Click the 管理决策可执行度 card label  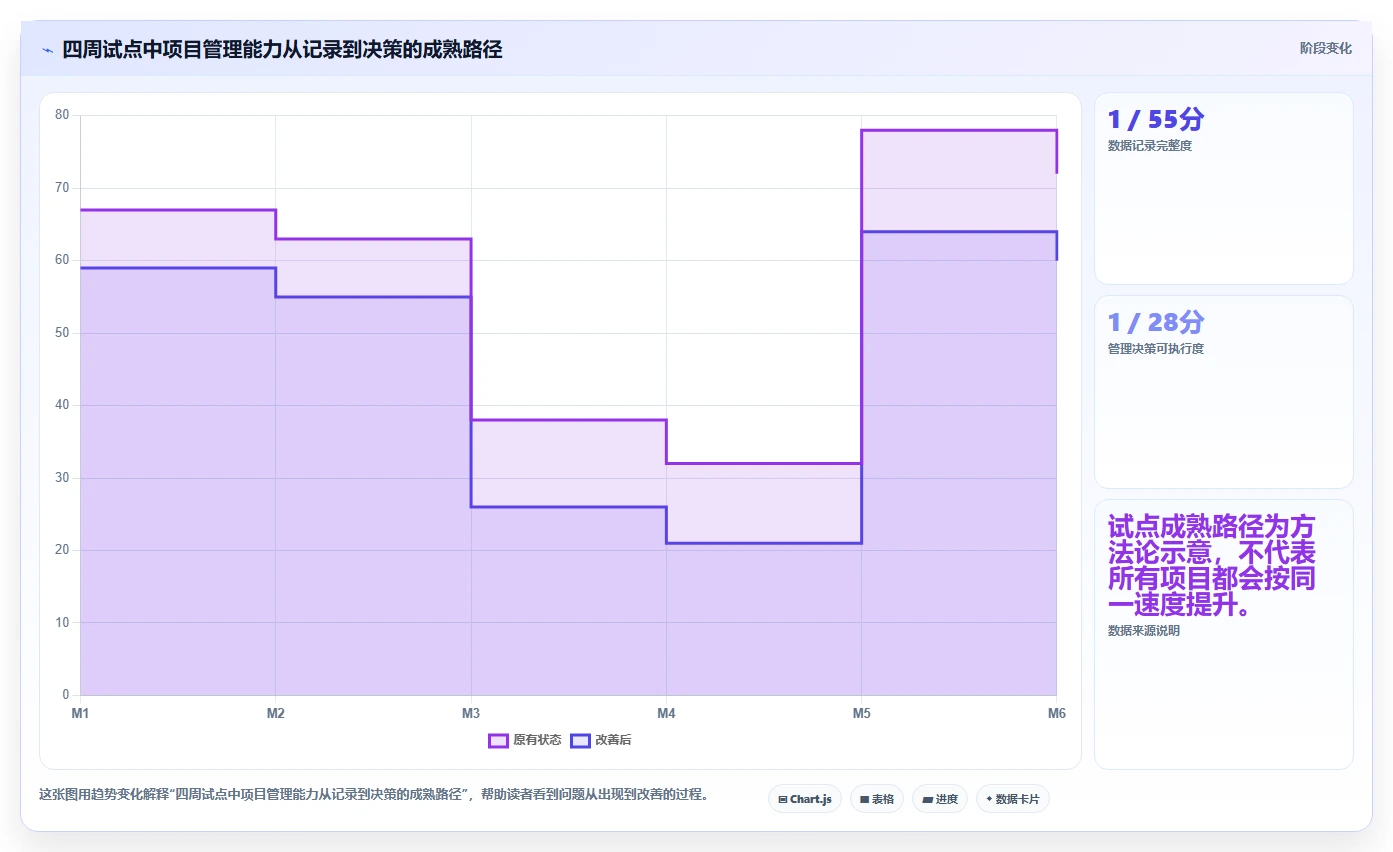click(1156, 349)
